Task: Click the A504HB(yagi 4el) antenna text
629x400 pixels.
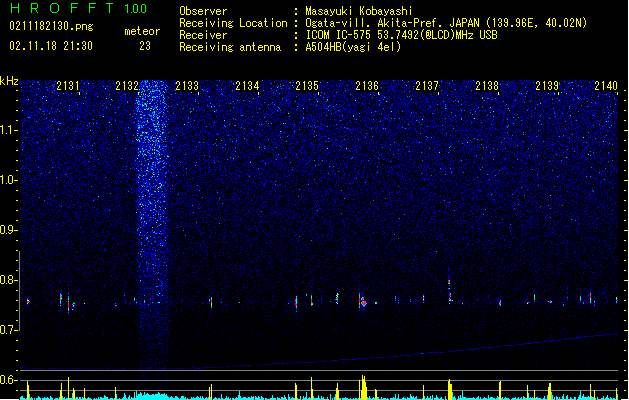Action: [x=353, y=47]
